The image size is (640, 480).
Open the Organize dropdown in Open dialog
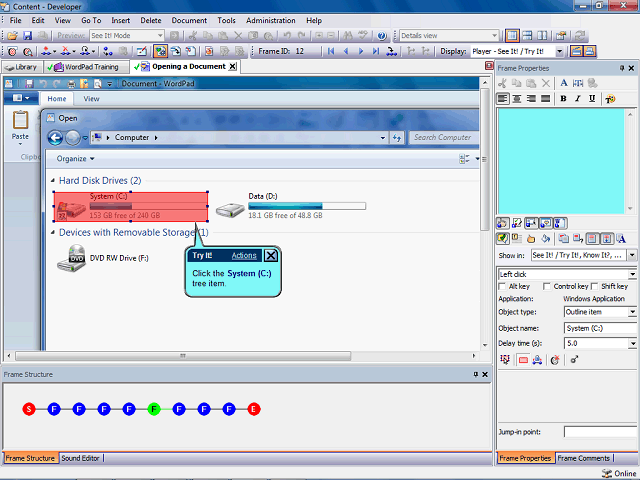pos(76,159)
